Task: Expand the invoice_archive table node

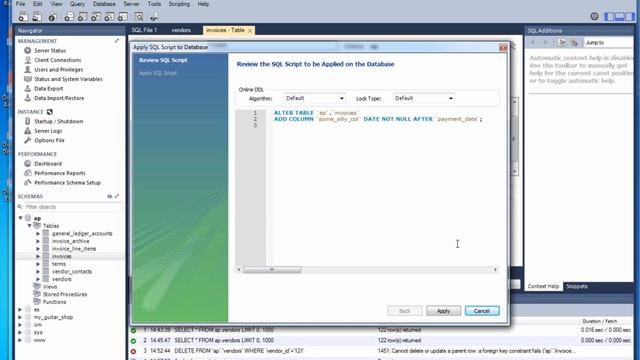Action: pyautogui.click(x=38, y=241)
